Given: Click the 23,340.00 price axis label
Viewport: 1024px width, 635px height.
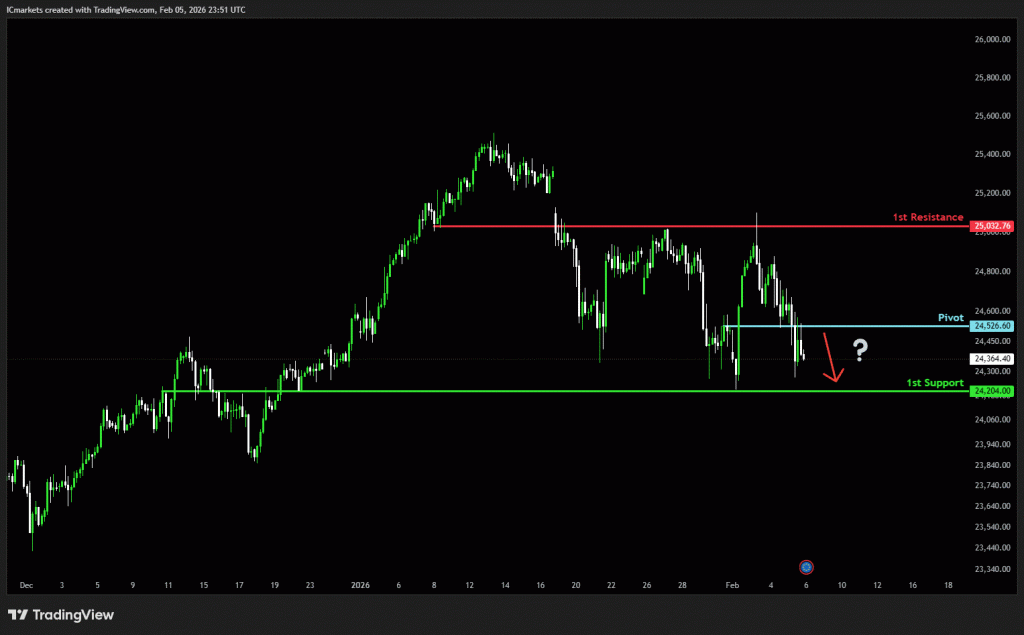Looking at the screenshot, I should [x=992, y=569].
